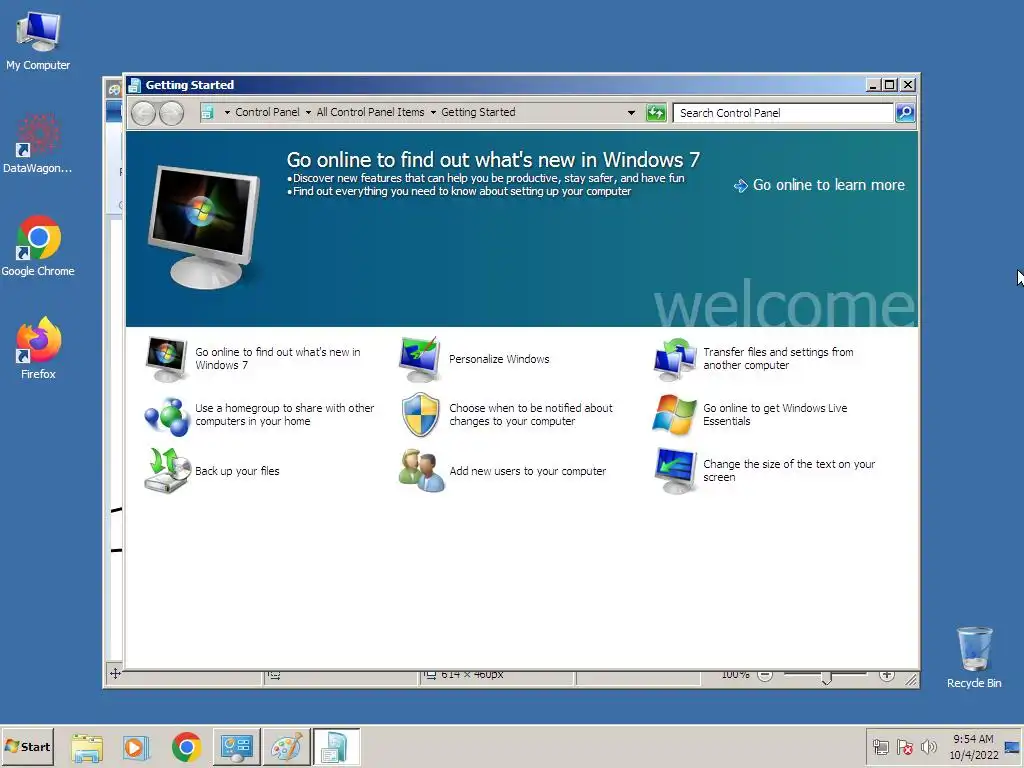Select the DataWagon desktop shortcut
The width and height of the screenshot is (1024, 768).
(38, 144)
